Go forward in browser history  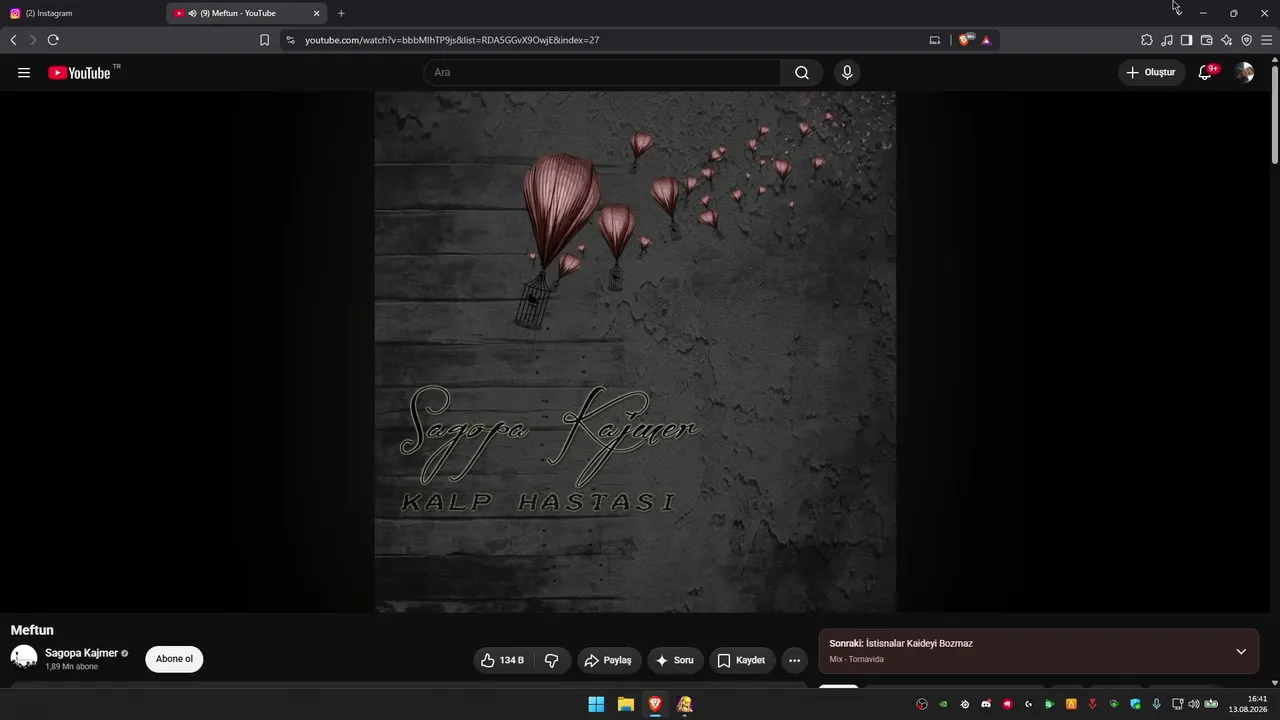(33, 40)
